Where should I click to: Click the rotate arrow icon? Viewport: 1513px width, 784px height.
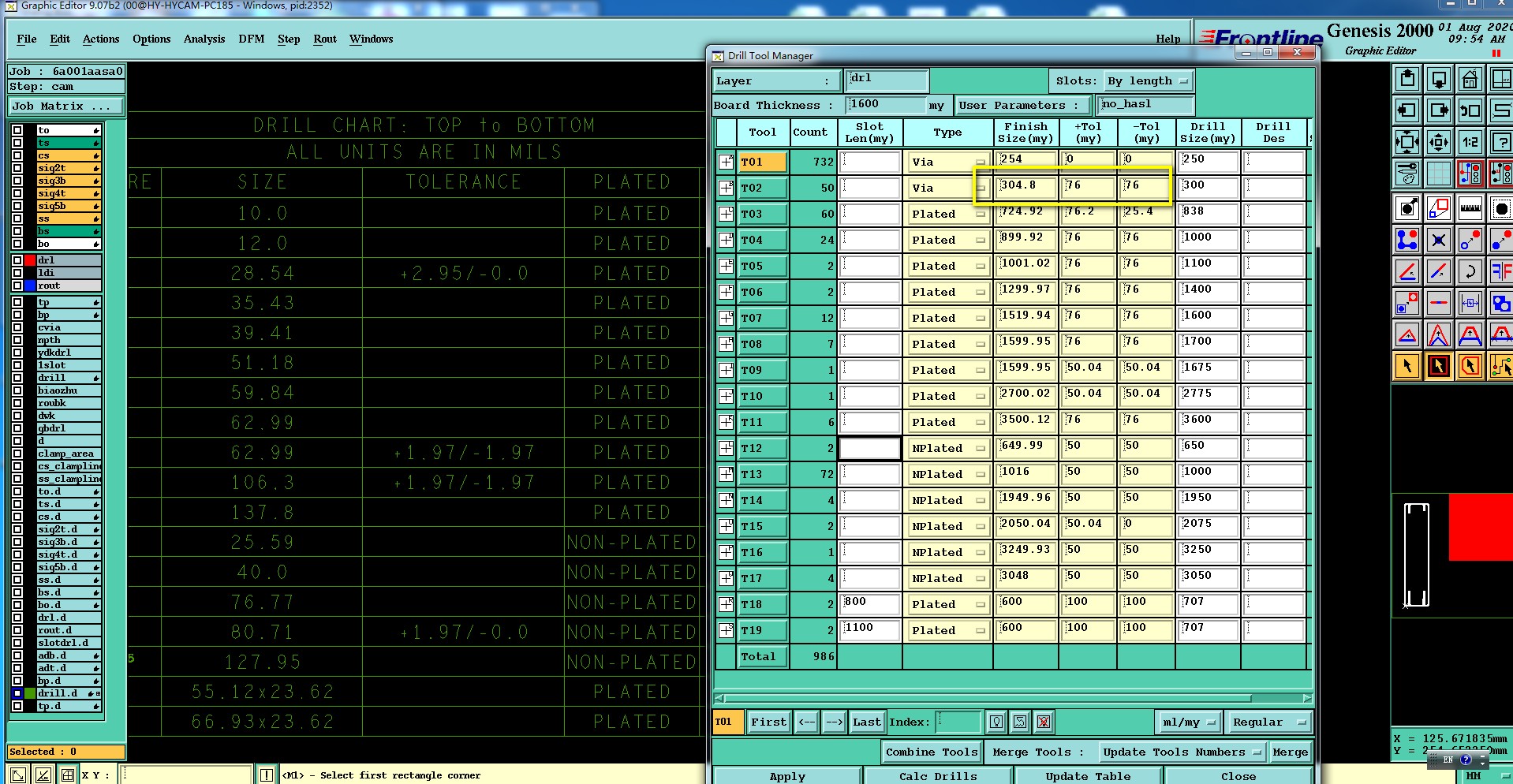[x=1470, y=272]
